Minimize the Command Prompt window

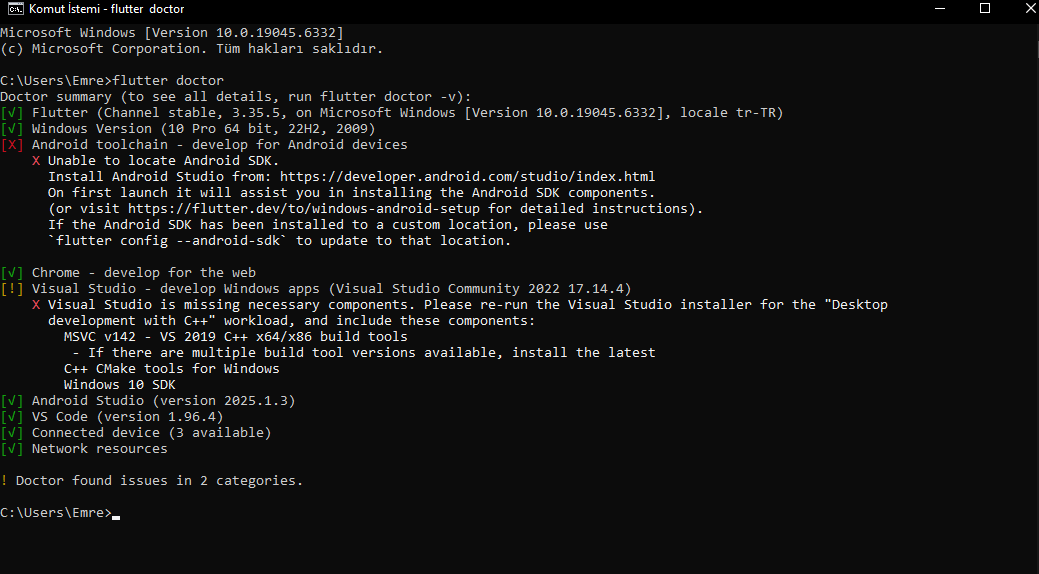939,9
